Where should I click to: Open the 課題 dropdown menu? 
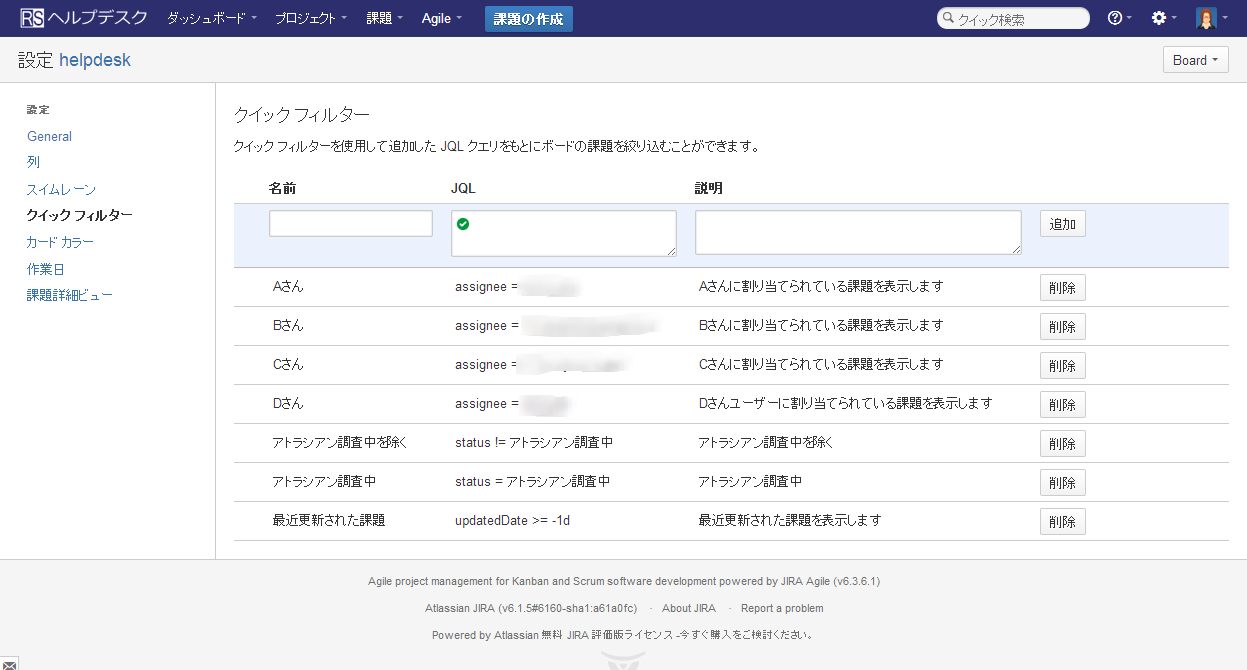(385, 18)
